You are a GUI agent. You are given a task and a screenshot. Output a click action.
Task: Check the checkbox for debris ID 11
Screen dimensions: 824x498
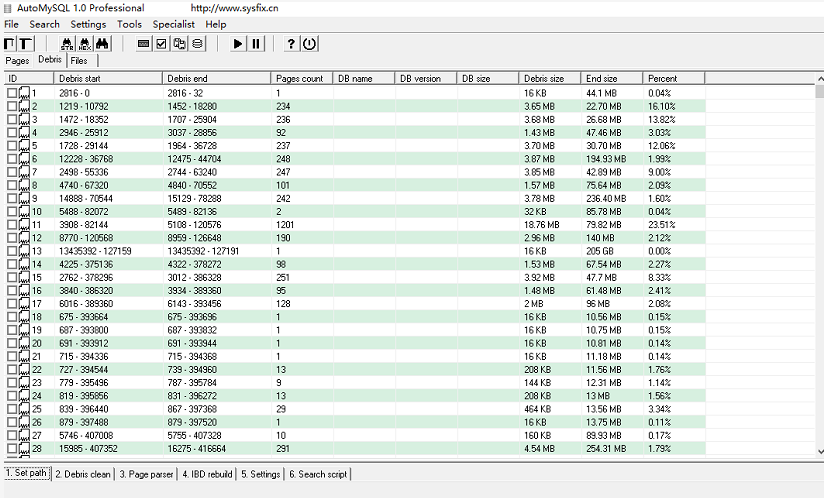[12, 224]
